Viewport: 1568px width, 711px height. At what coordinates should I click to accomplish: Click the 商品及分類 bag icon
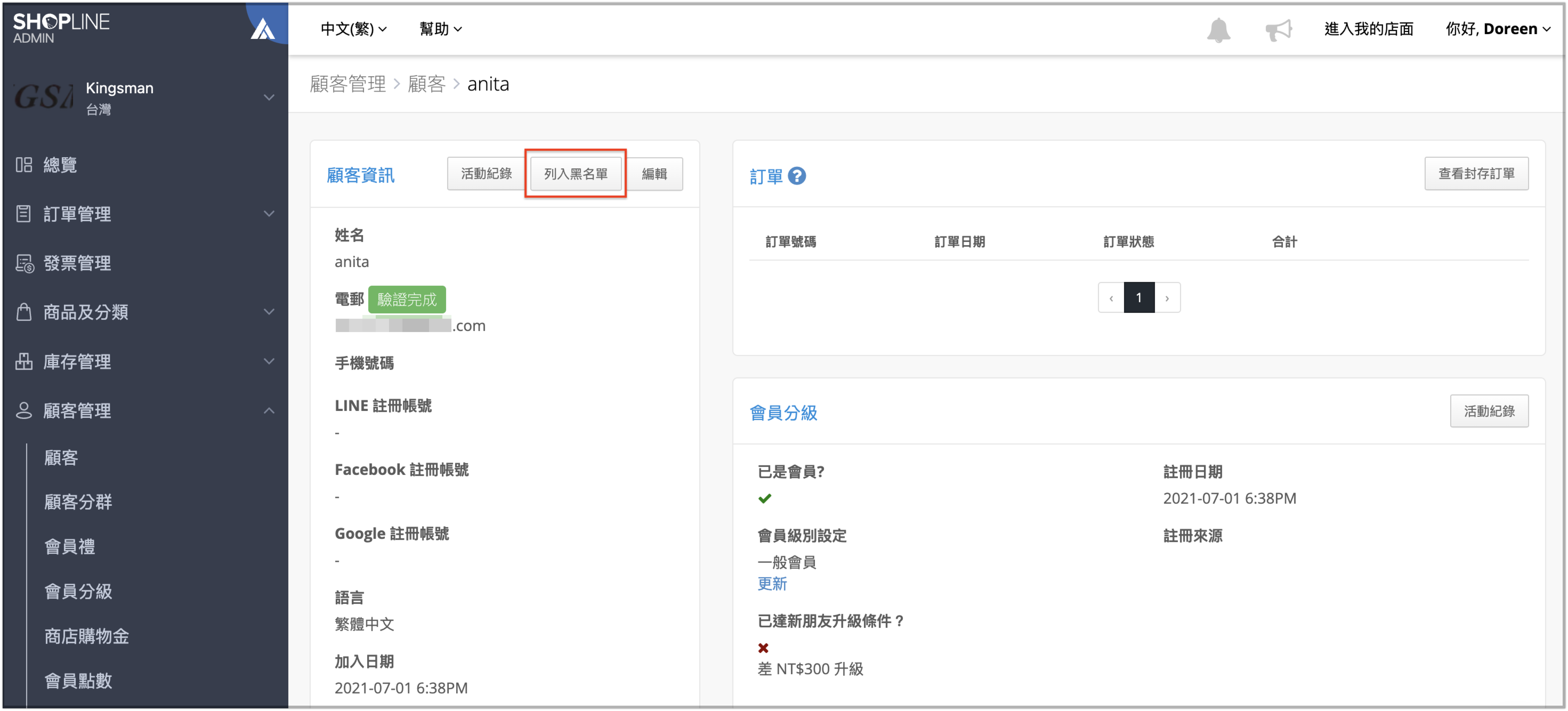(x=24, y=312)
